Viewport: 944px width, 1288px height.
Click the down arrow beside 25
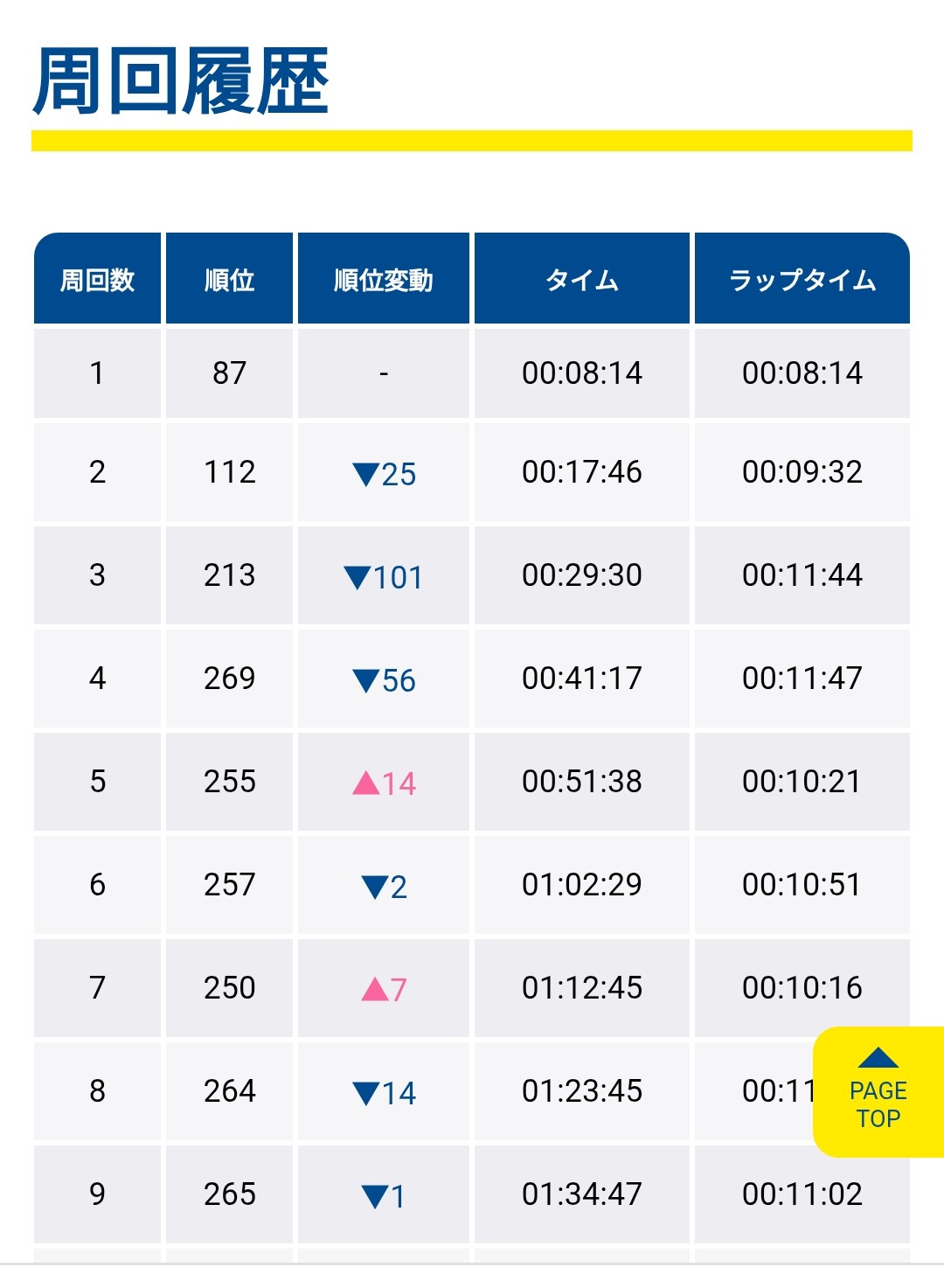(365, 475)
